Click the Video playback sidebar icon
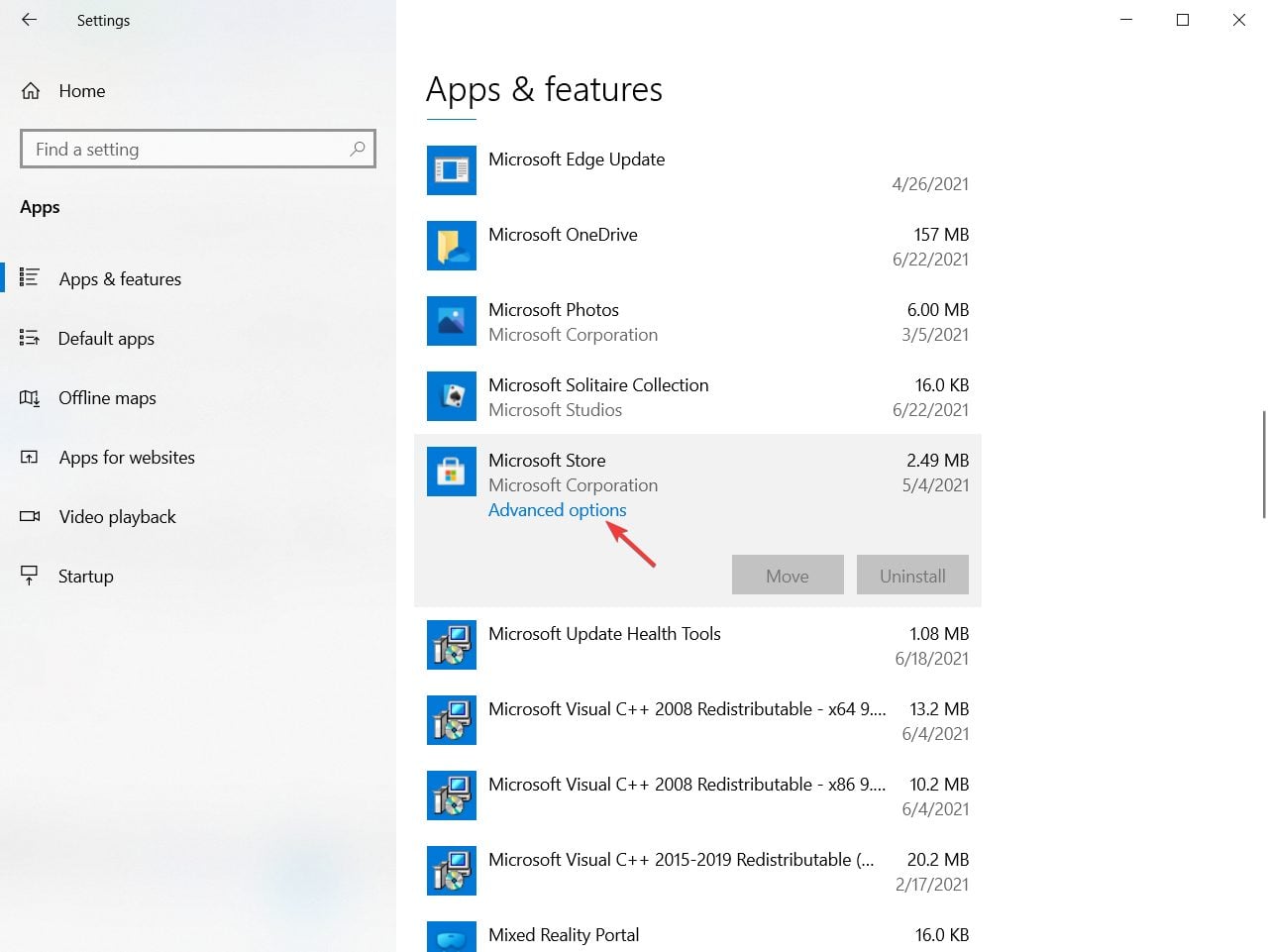Image resolution: width=1268 pixels, height=952 pixels. (x=30, y=516)
